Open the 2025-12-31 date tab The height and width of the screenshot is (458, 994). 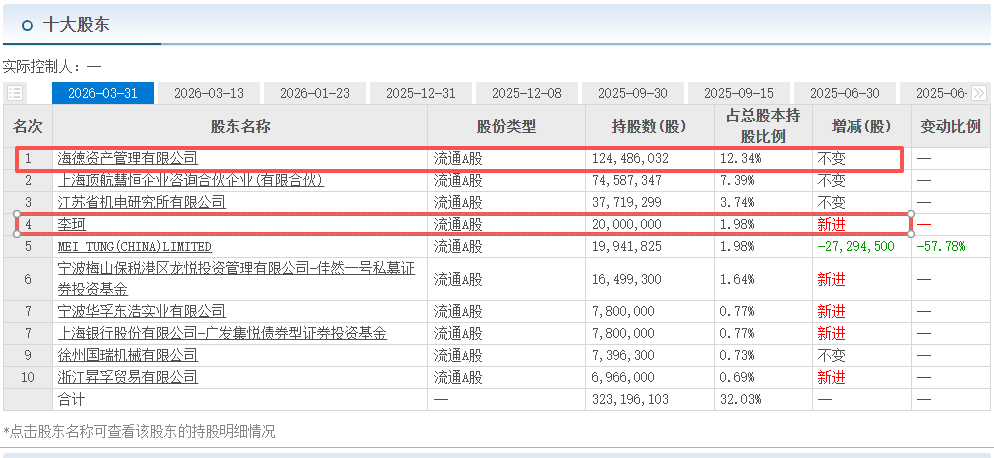(421, 93)
